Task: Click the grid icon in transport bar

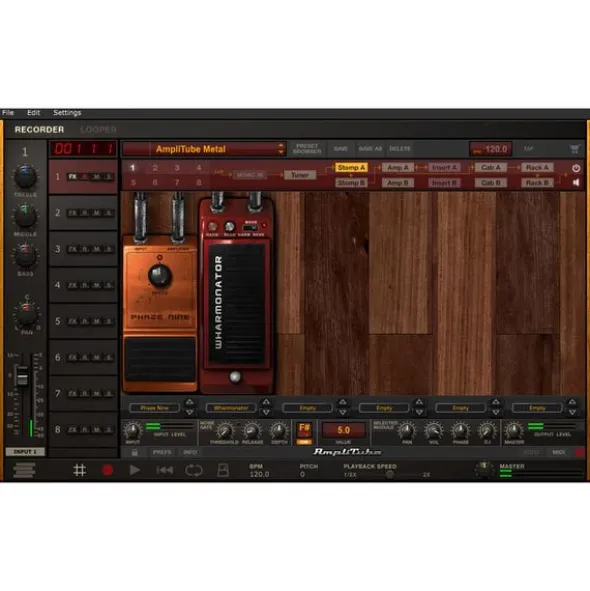Action: (80, 470)
